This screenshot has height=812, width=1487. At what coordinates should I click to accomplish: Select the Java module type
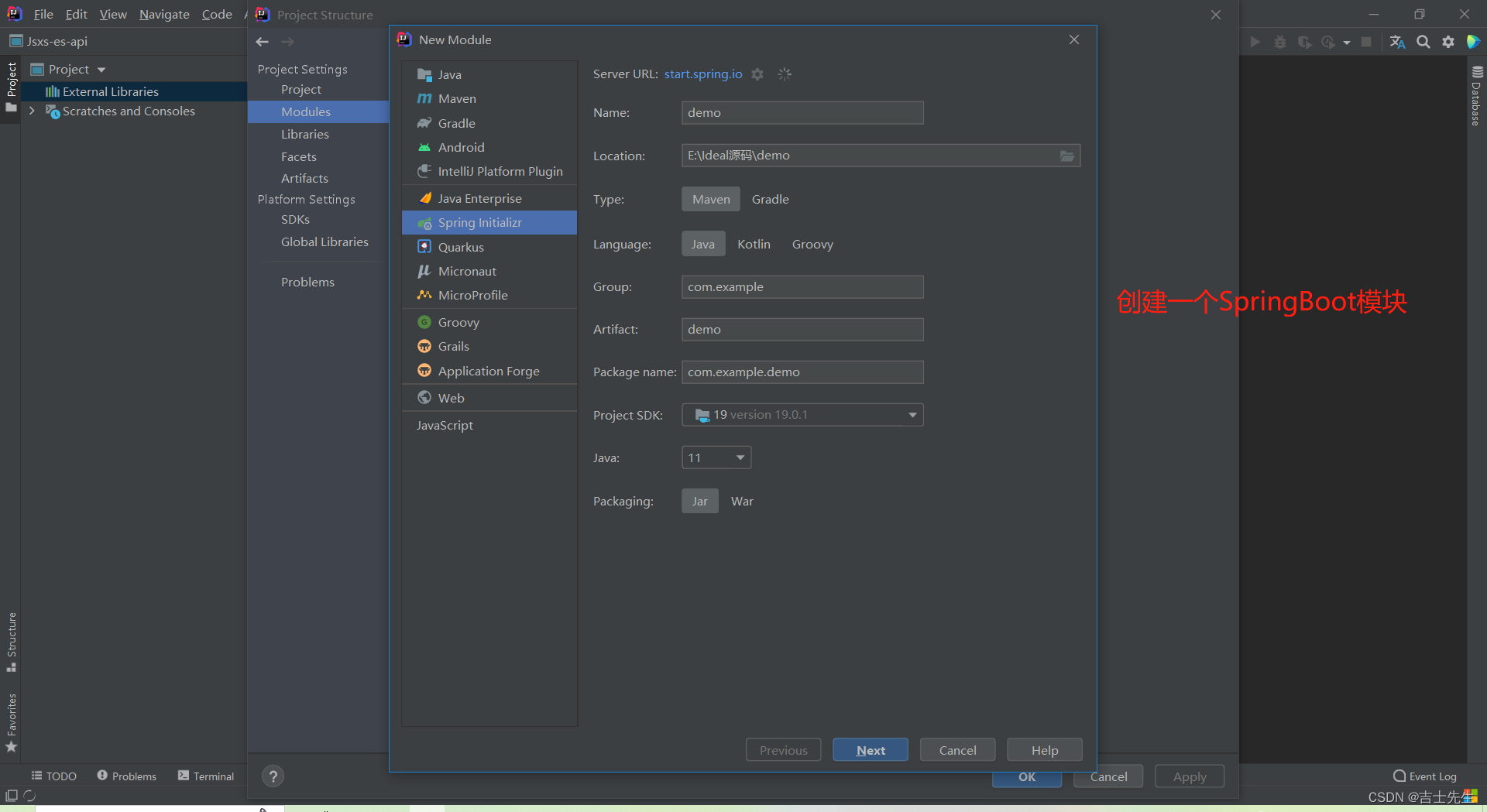pos(489,74)
